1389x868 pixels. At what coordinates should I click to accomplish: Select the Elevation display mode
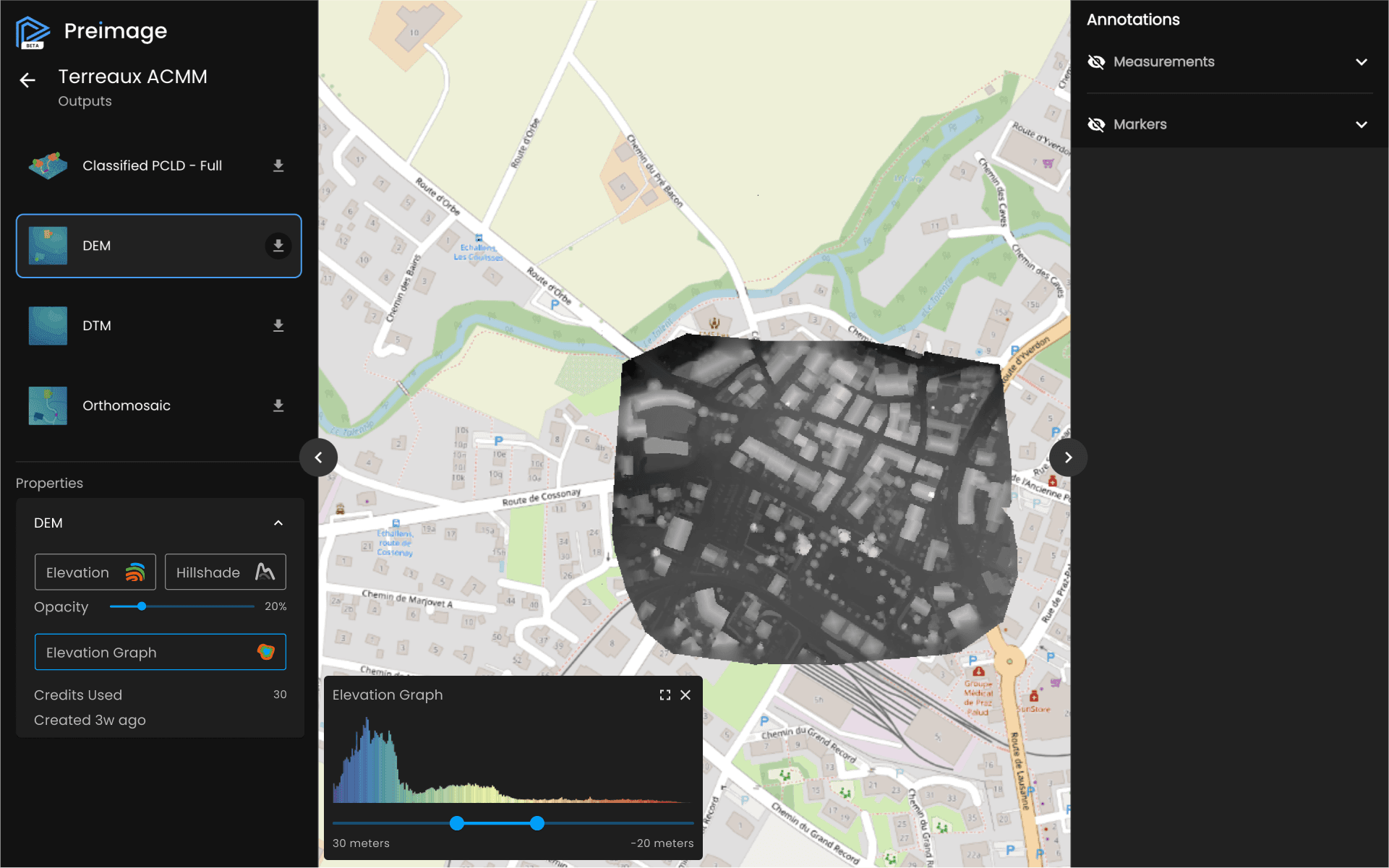pyautogui.click(x=95, y=572)
